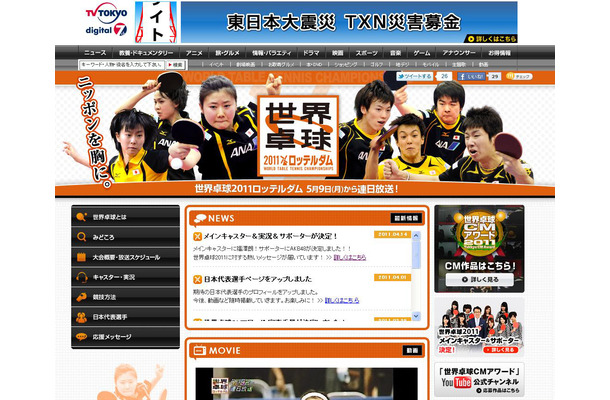Open みどころ with magnifier icon
The width and height of the screenshot is (610, 400).
point(125,237)
